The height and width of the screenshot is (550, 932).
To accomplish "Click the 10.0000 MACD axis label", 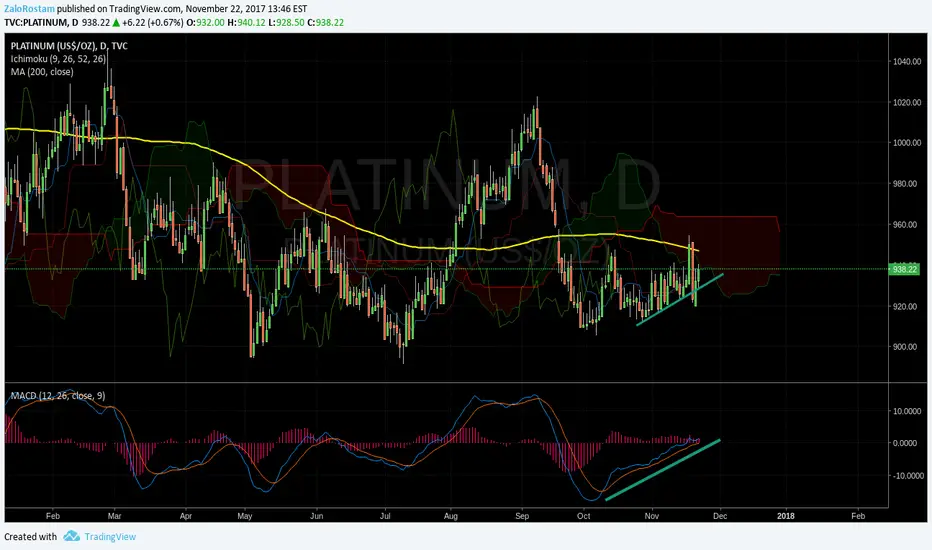I will (909, 411).
